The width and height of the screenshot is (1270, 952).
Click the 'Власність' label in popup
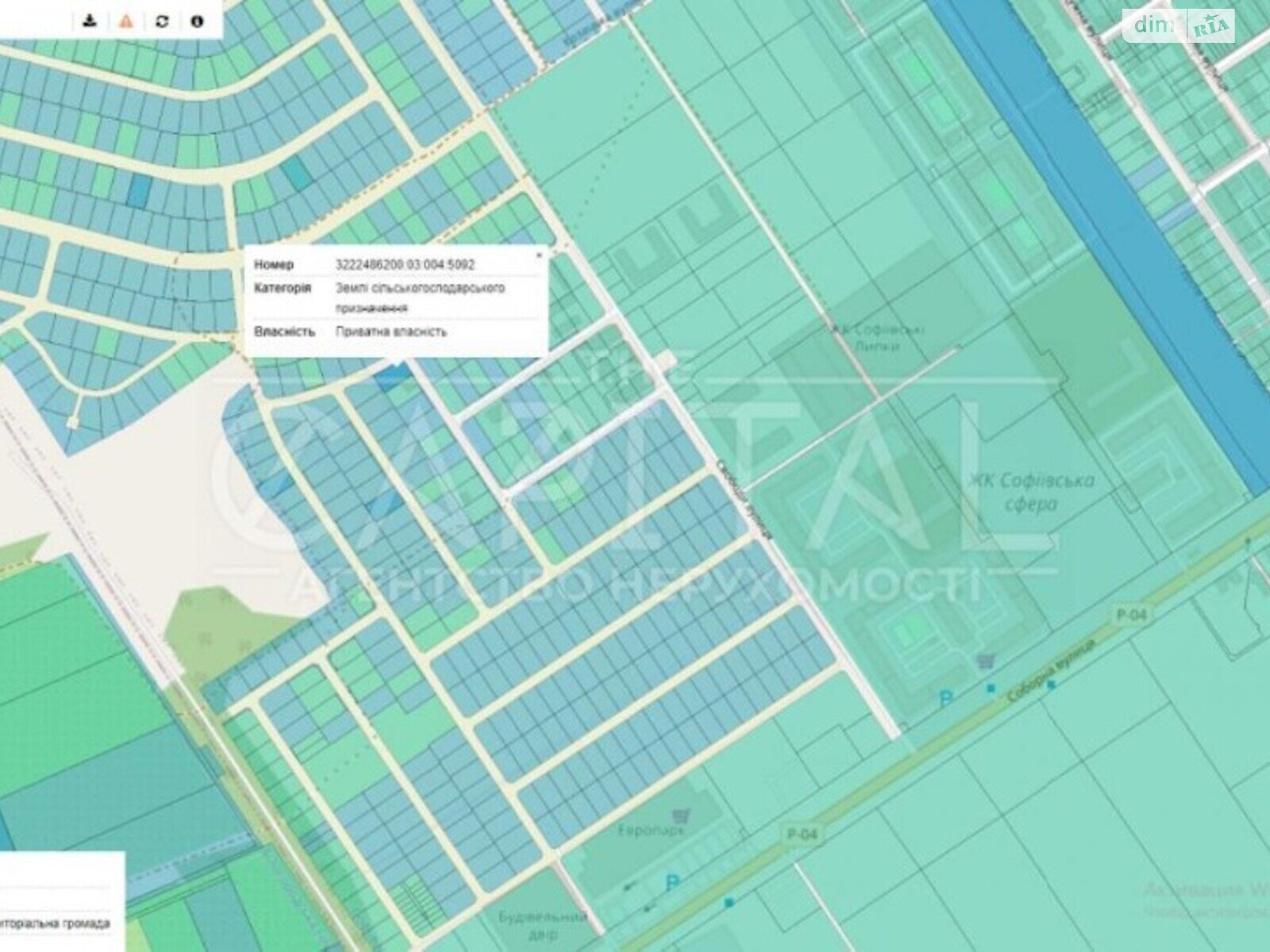coord(284,332)
